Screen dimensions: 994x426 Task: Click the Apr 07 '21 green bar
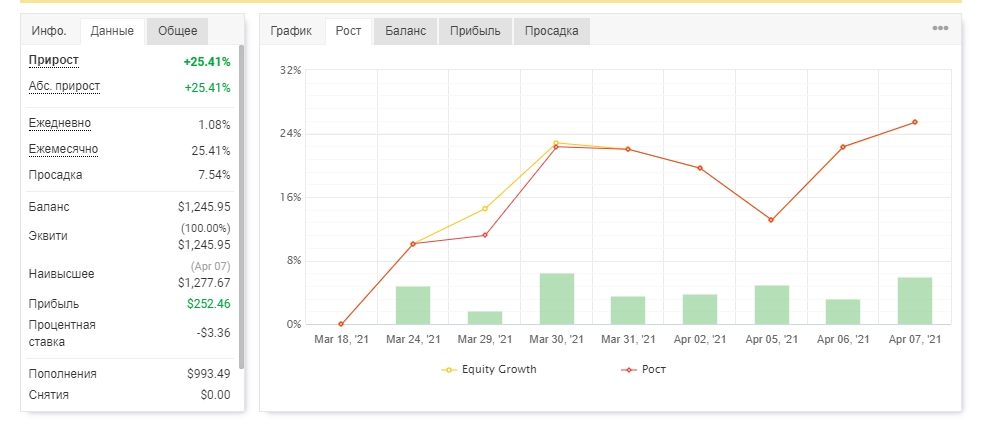[915, 301]
